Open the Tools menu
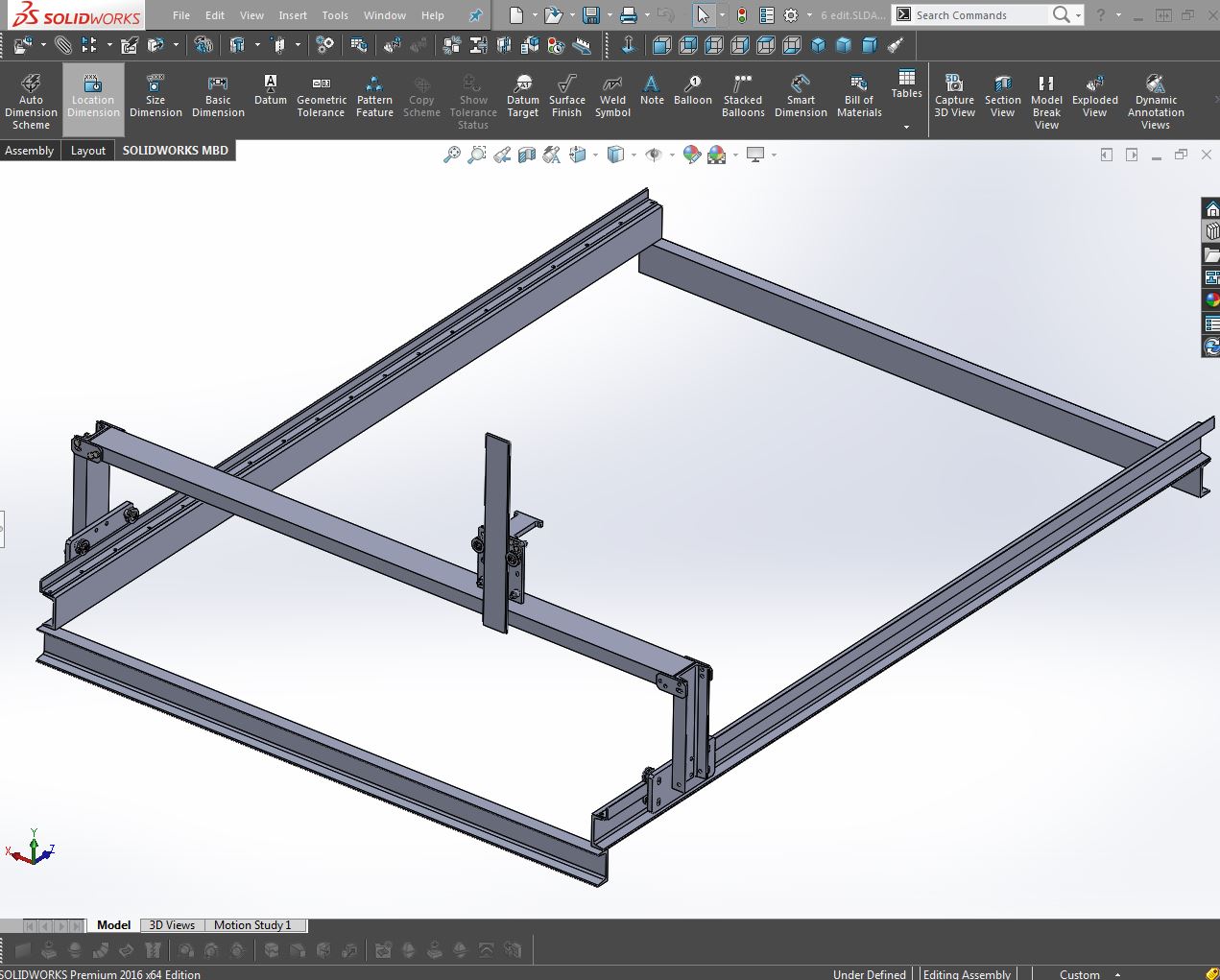1220x980 pixels. coord(335,15)
